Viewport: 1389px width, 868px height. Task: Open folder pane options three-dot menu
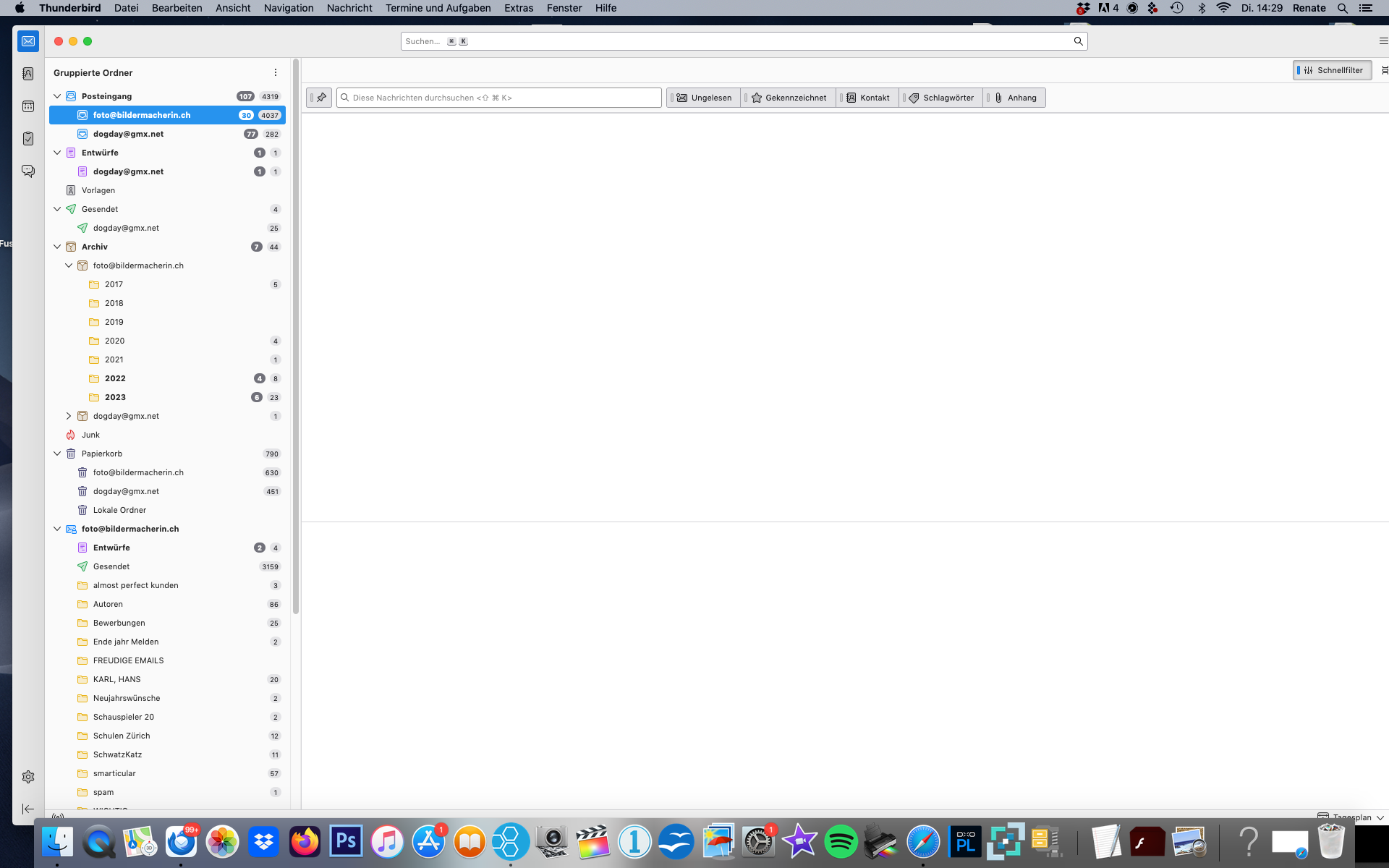[276, 72]
